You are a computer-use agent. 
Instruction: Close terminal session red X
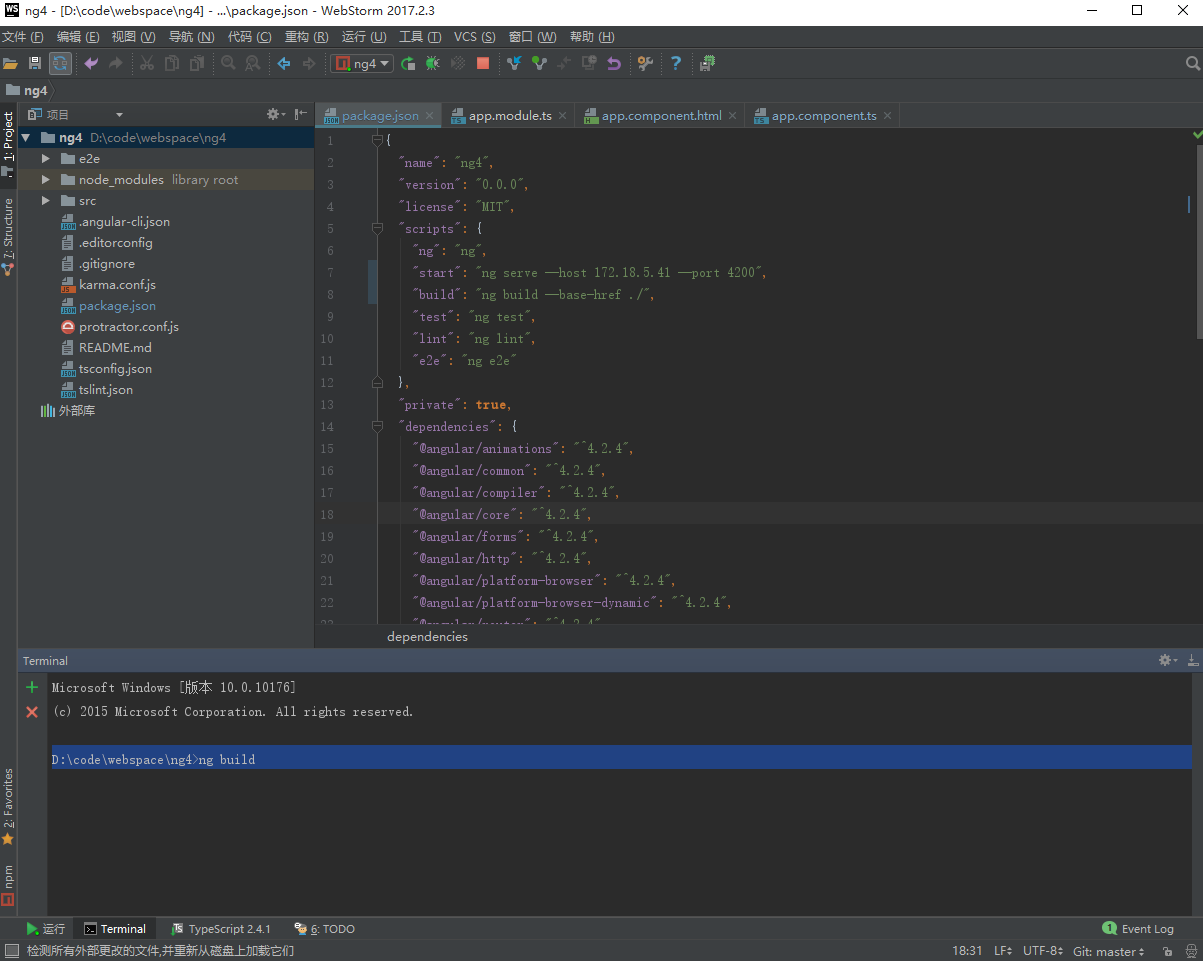(x=32, y=712)
